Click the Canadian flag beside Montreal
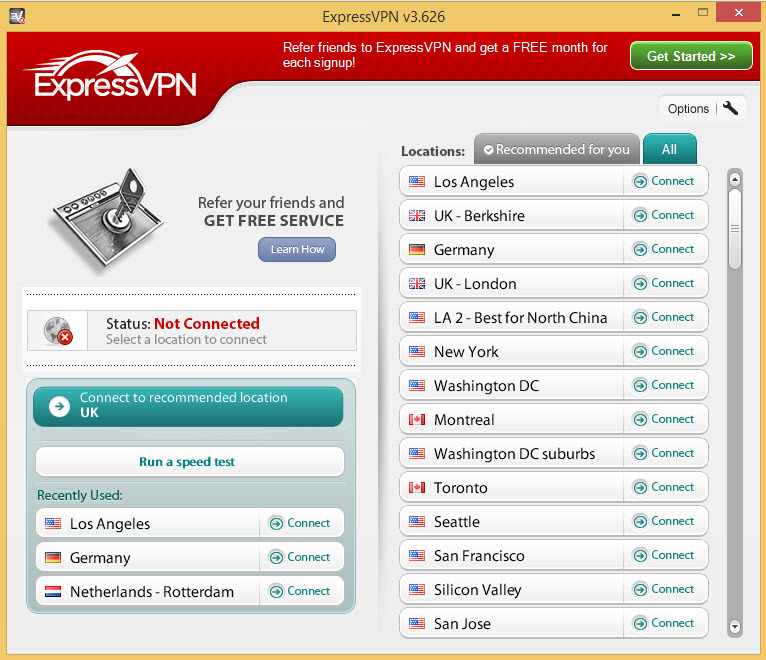 [x=417, y=419]
